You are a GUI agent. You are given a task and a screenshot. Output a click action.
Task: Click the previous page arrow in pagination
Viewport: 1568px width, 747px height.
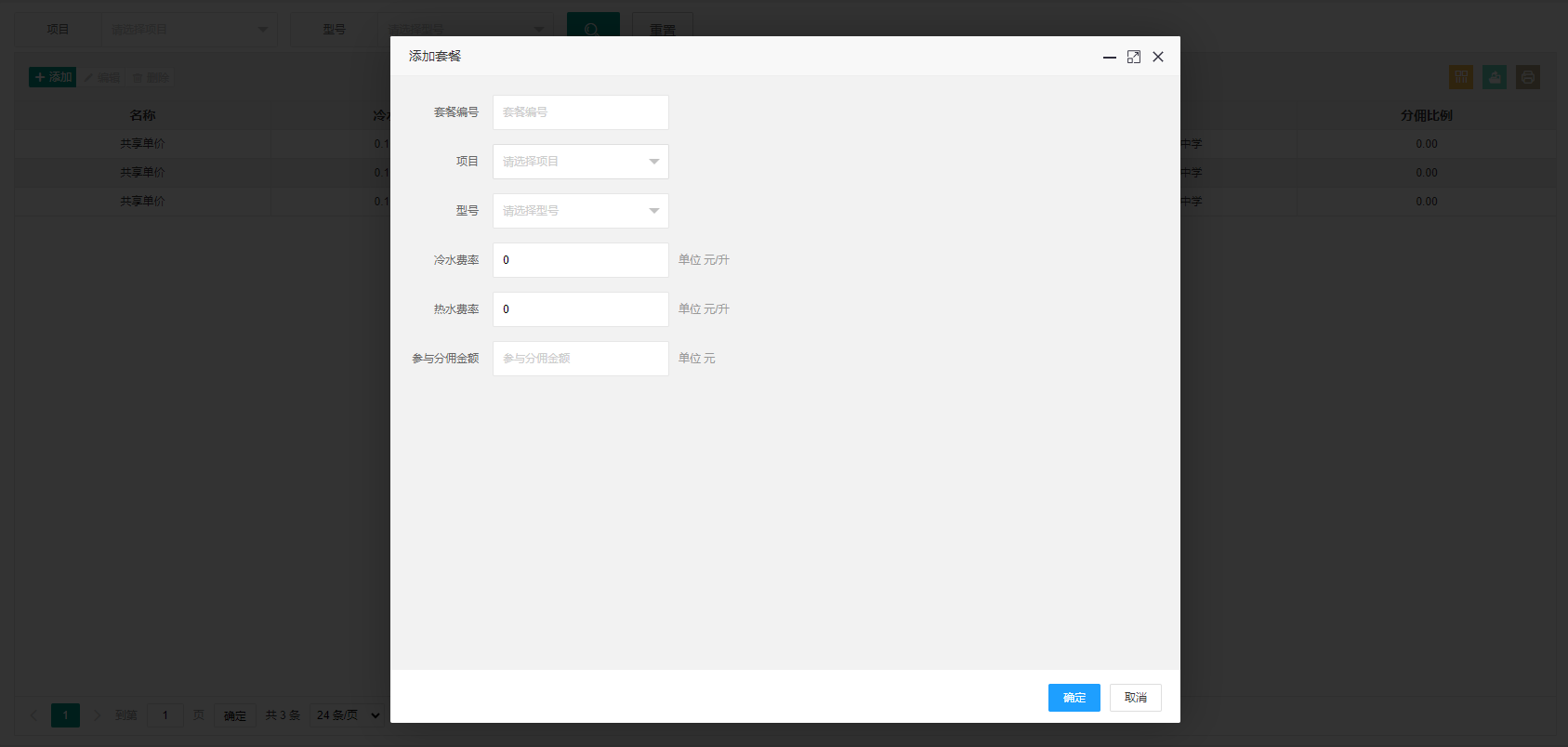(x=34, y=715)
